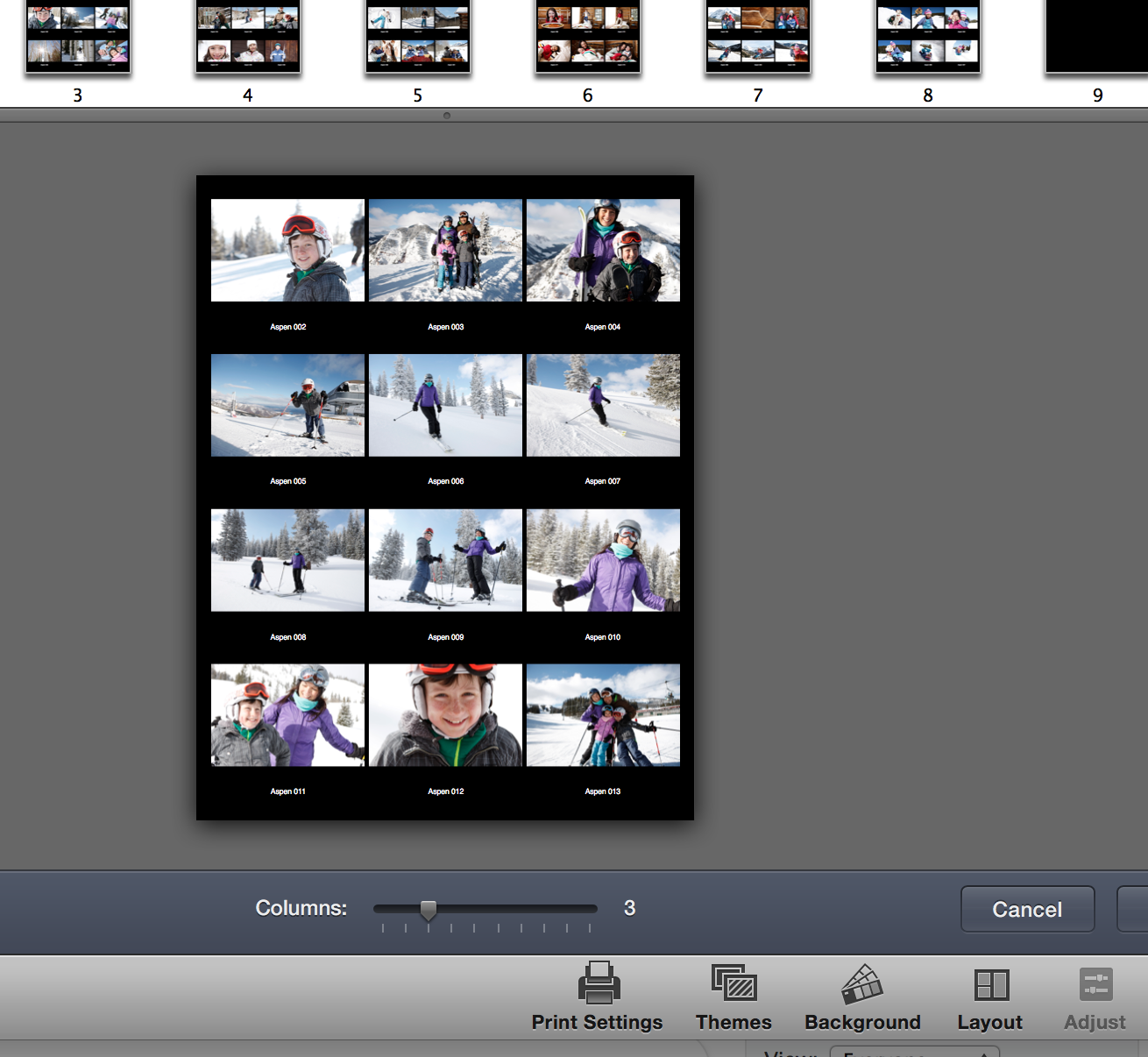Click the printer icon above Print Settings
The width and height of the screenshot is (1148, 1057).
[599, 984]
